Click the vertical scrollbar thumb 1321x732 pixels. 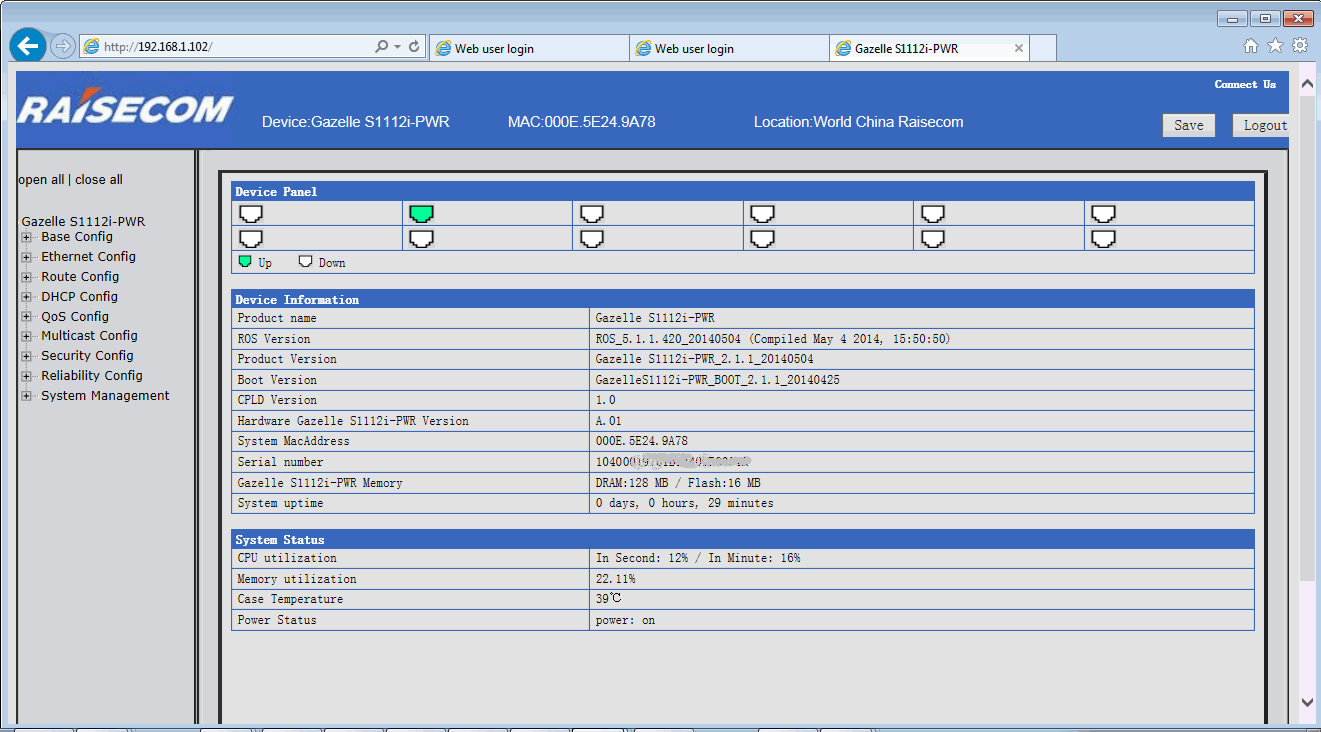[x=1307, y=338]
